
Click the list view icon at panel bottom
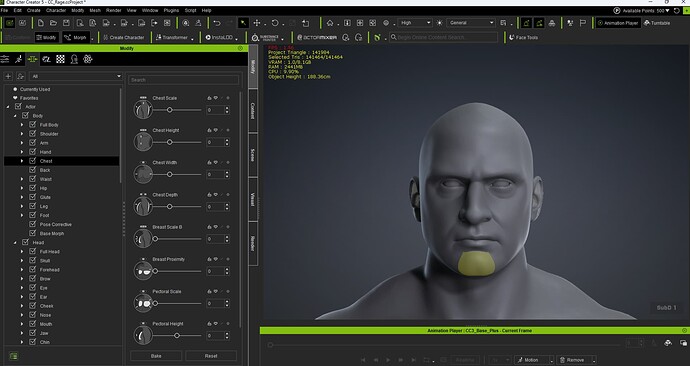(14, 356)
